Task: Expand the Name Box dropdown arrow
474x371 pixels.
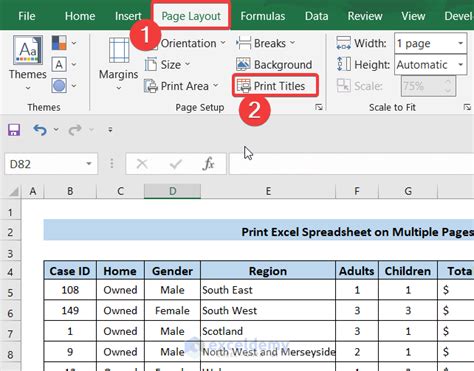Action: [89, 164]
